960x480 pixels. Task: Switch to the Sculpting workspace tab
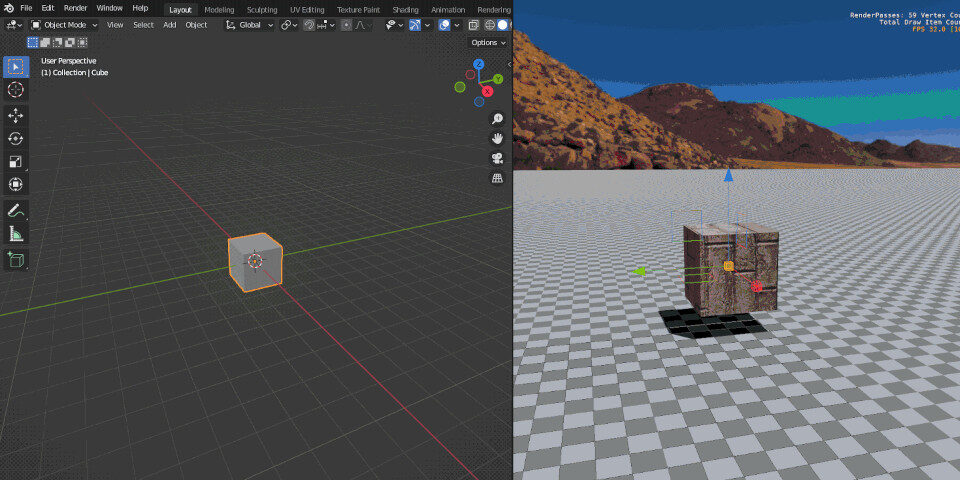click(262, 10)
